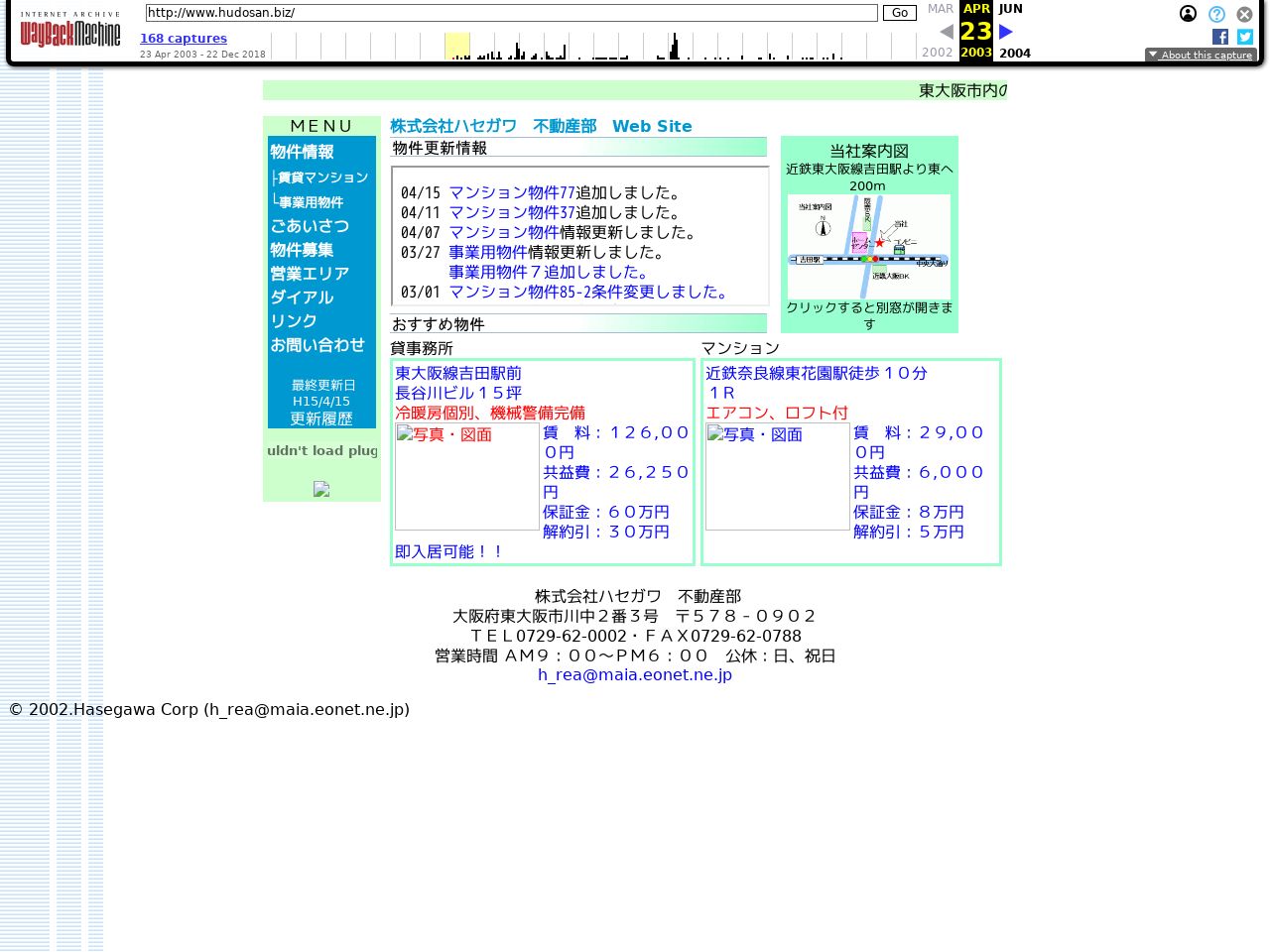Click the Wayback Machine logo

pos(69,31)
